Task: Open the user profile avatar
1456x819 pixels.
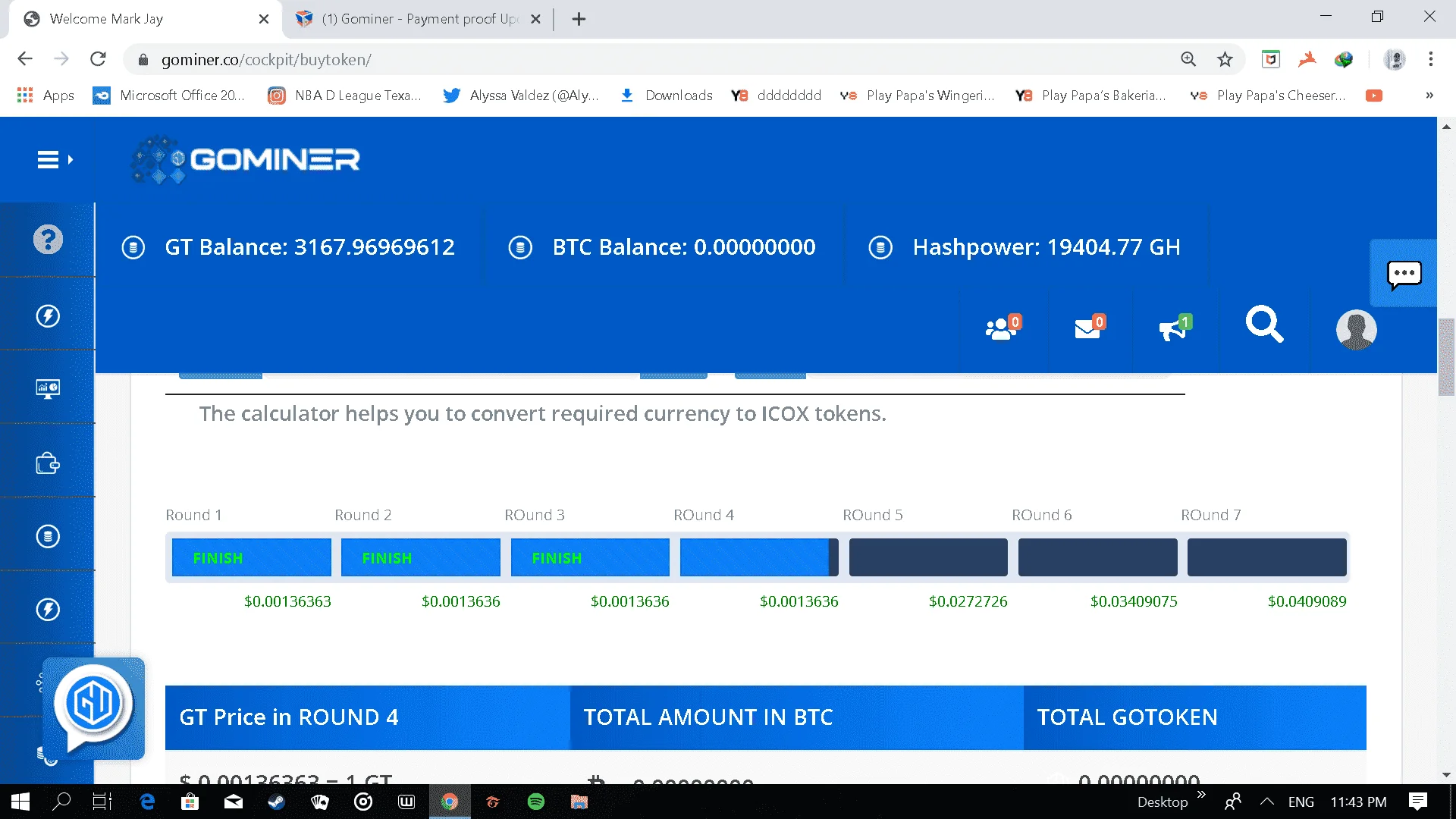Action: tap(1356, 329)
